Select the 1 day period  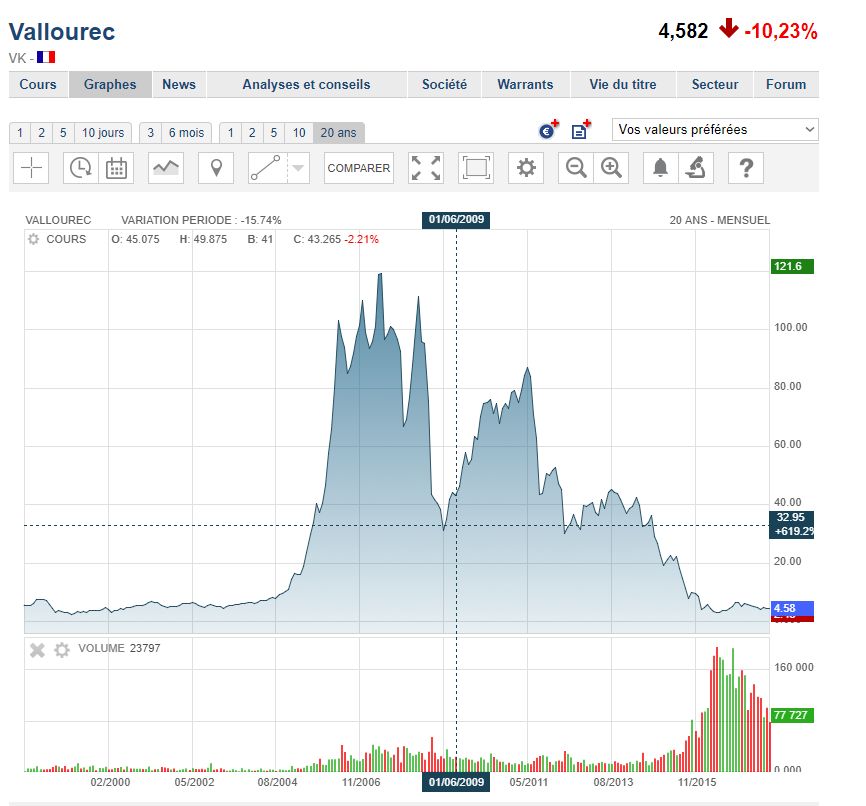pos(20,133)
